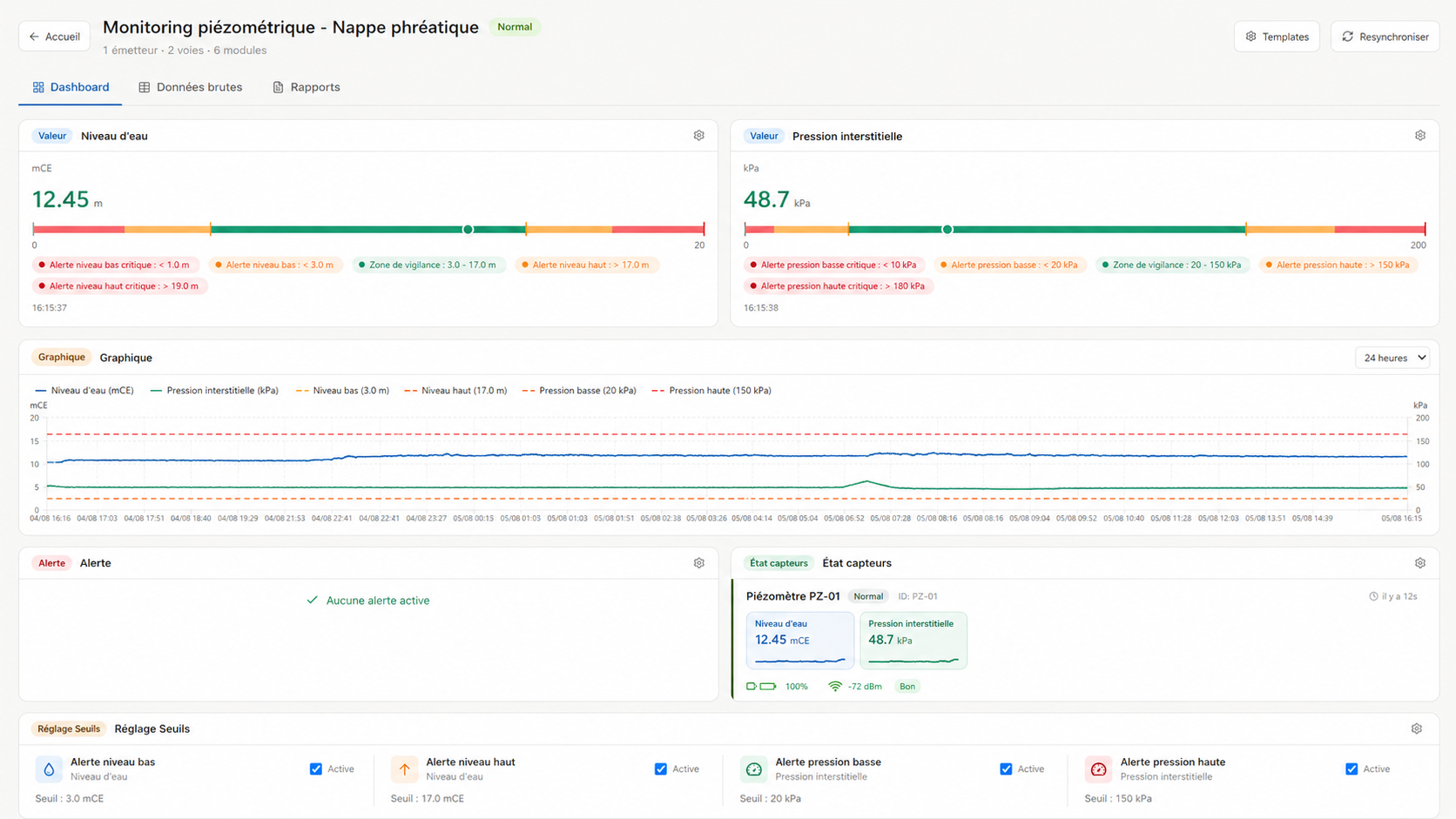Toggle the Niveau bas (3.0 m) legend entry
The width and height of the screenshot is (1456, 819).
tap(342, 391)
